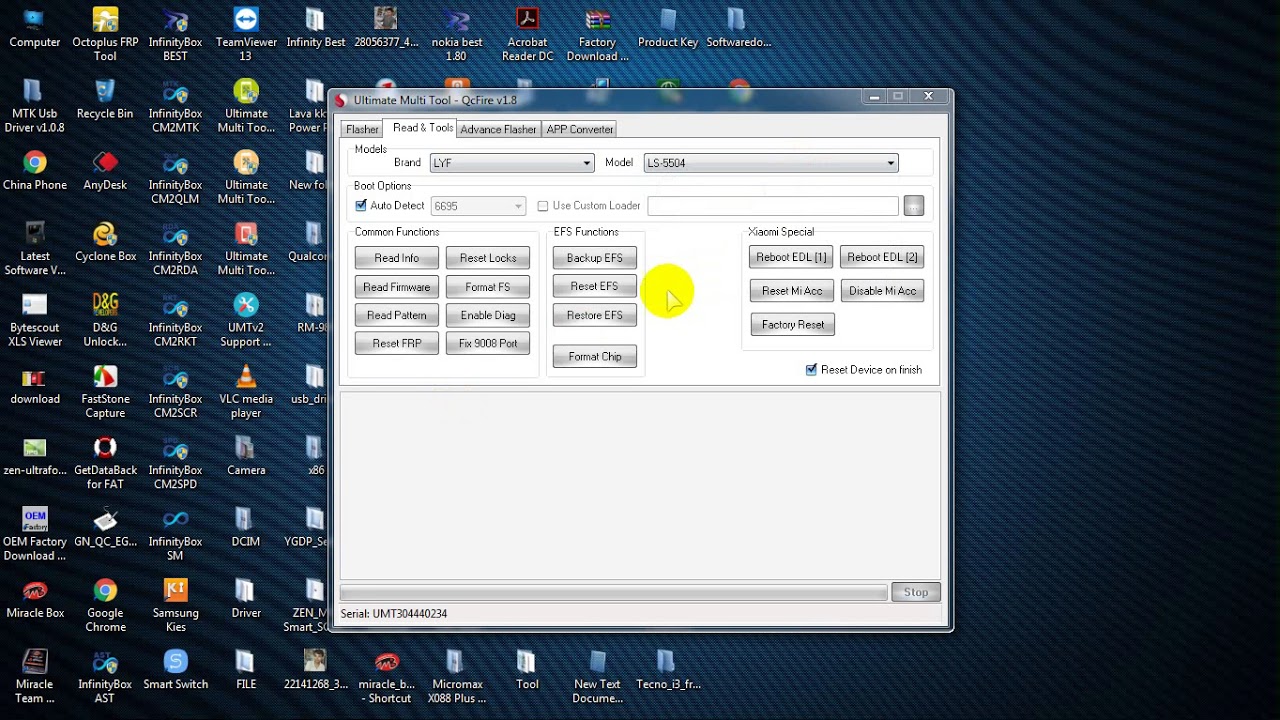Launch Samsung Kies icon
The image size is (1280, 720).
tap(175, 604)
